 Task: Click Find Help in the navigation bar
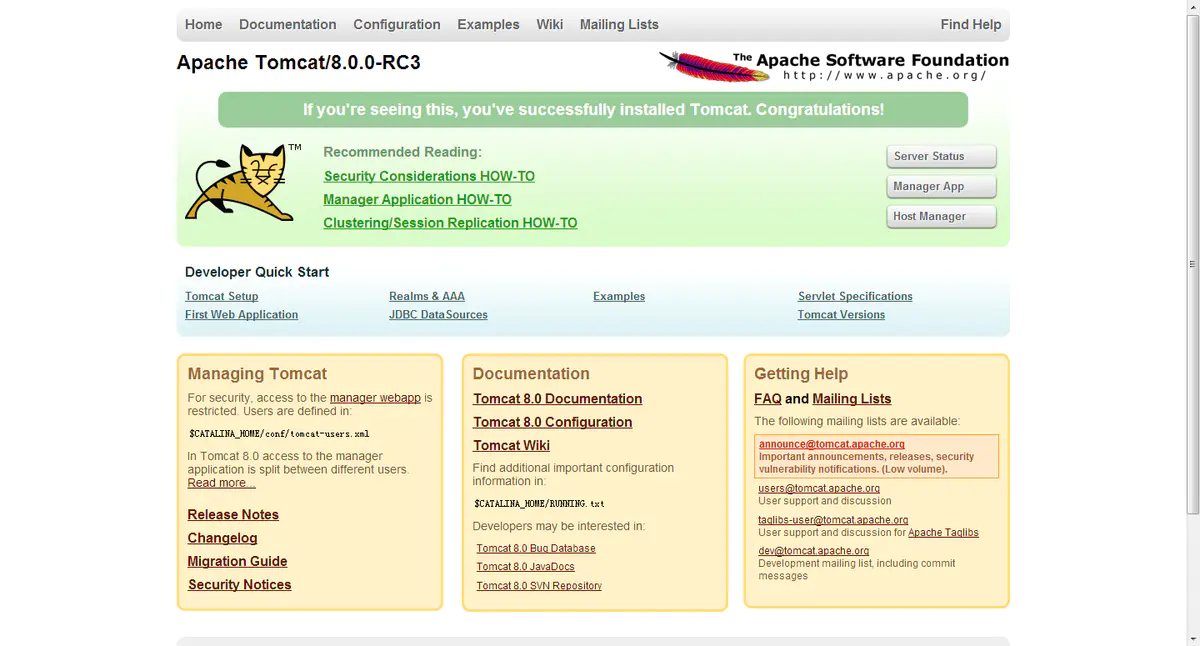pos(971,24)
